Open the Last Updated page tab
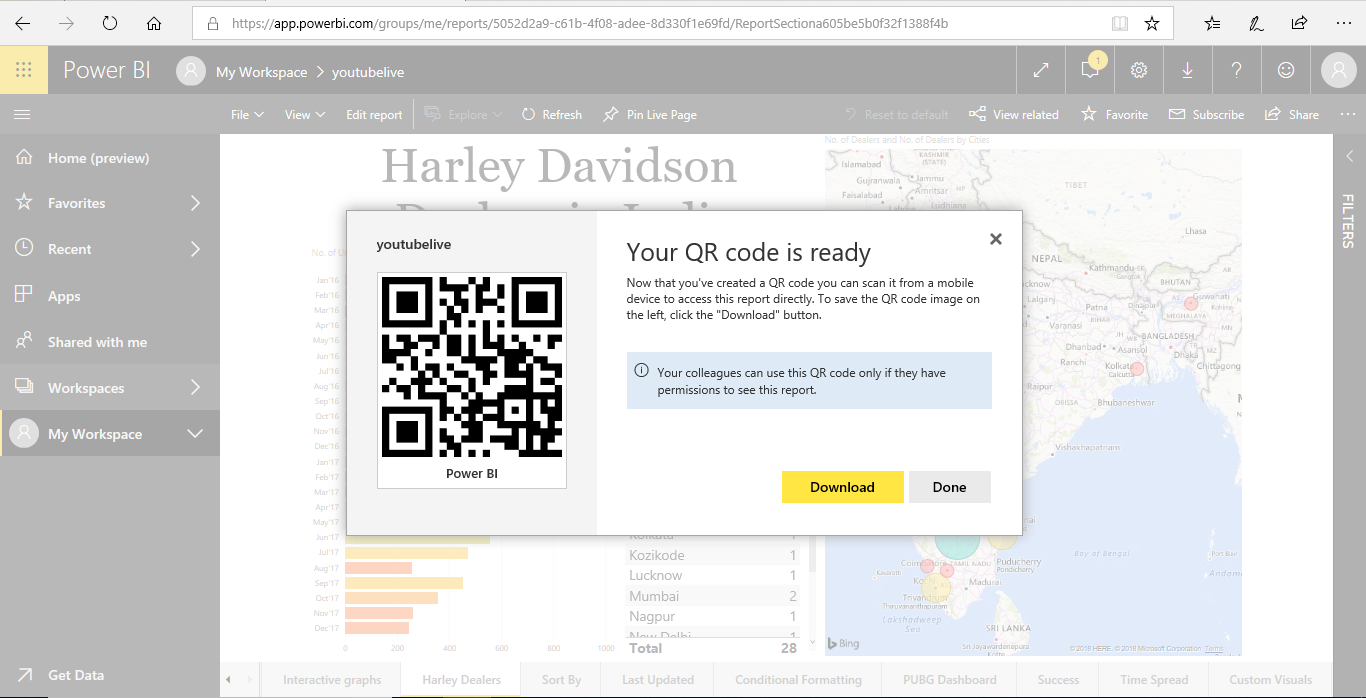The height and width of the screenshot is (698, 1366). coord(657,680)
